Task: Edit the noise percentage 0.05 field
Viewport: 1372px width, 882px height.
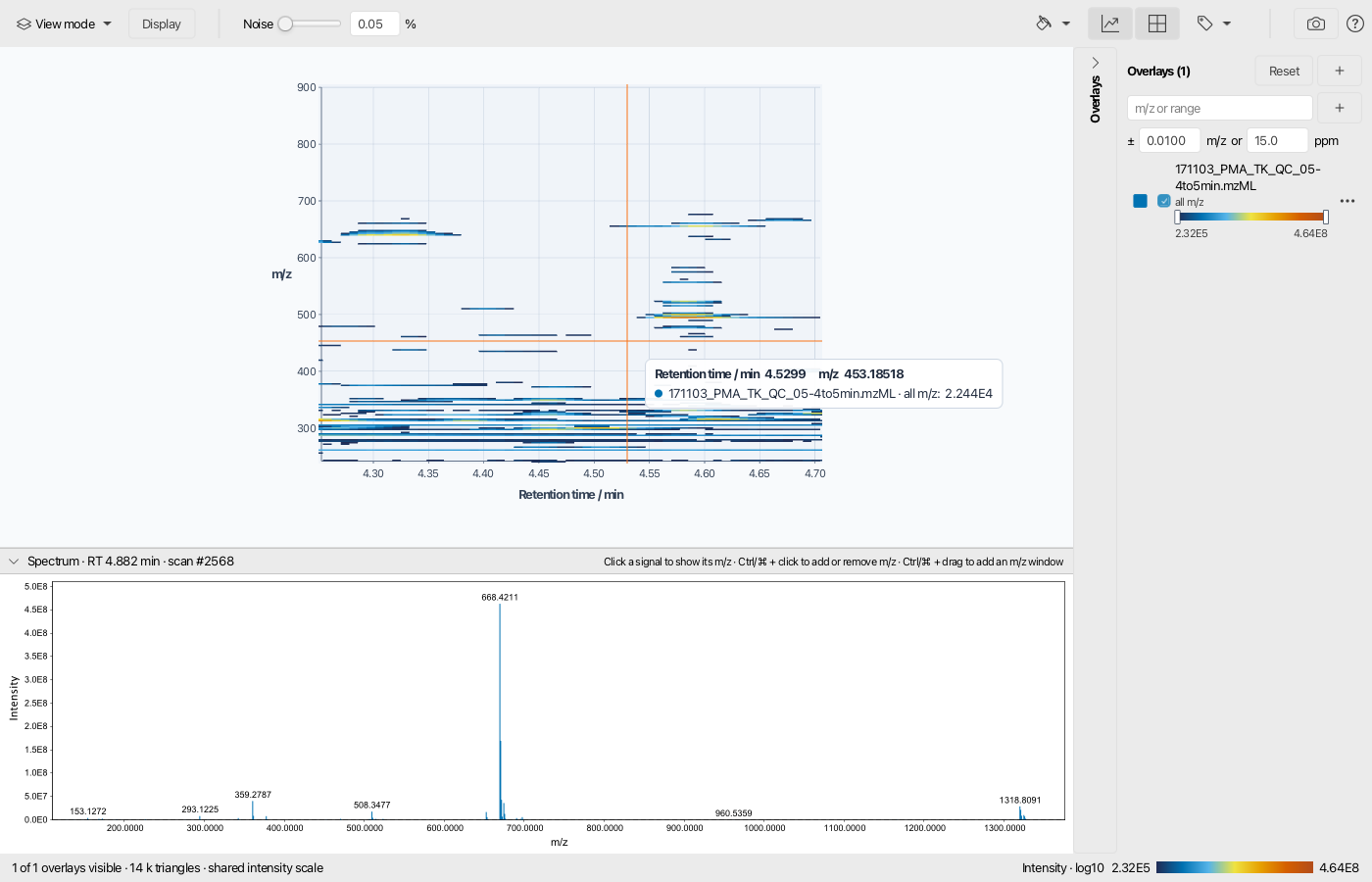Action: point(375,24)
